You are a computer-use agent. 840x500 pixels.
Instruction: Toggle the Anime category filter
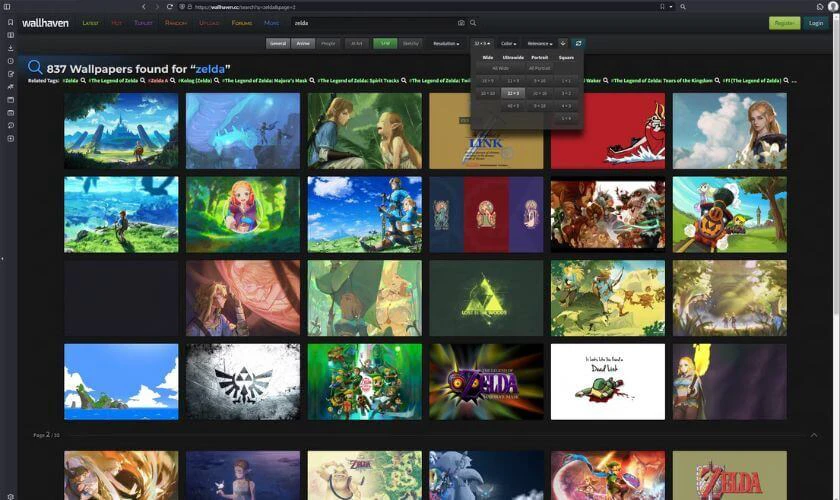pos(303,43)
